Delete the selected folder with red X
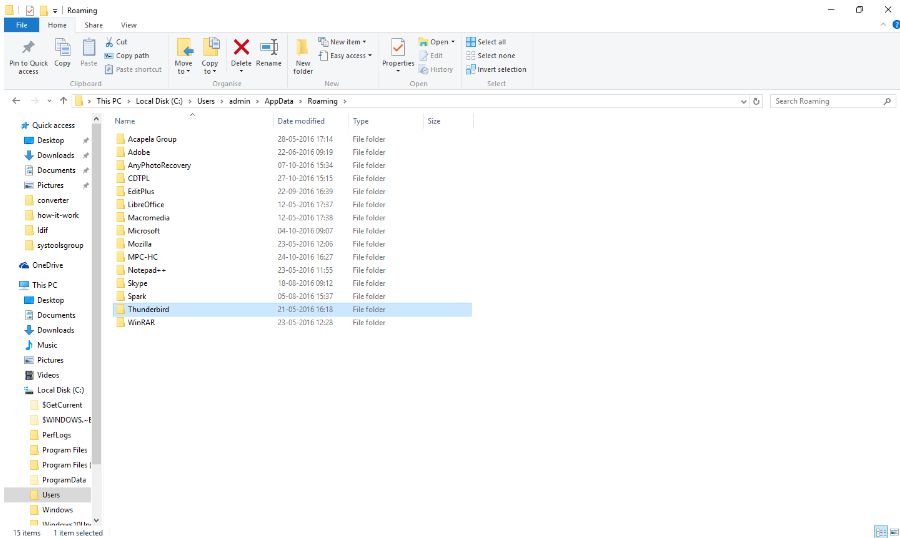This screenshot has height=538, width=900. click(x=241, y=53)
